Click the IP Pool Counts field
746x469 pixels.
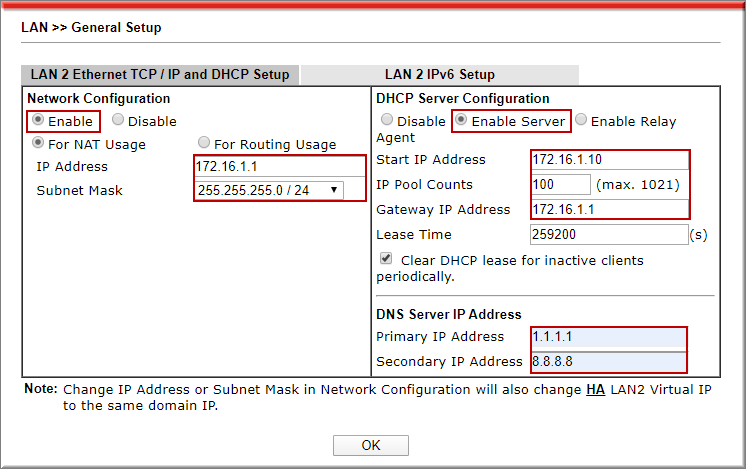560,184
